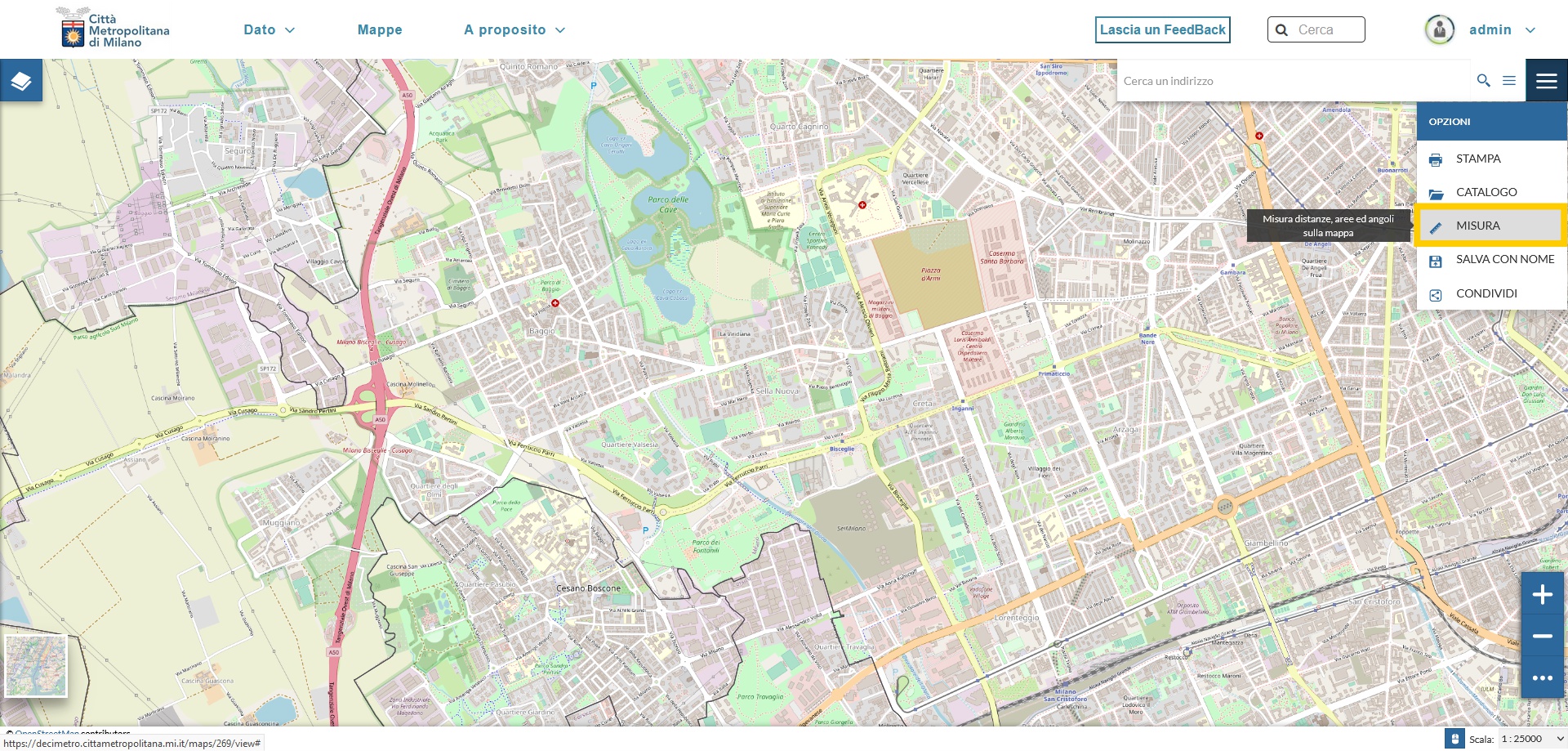Toggle the burger options menu
This screenshot has width=1568, height=751.
click(x=1546, y=80)
